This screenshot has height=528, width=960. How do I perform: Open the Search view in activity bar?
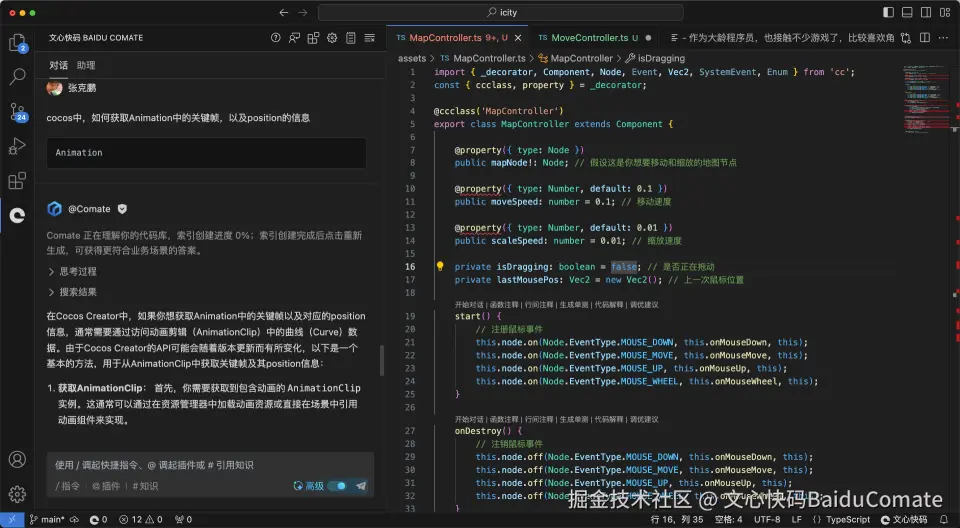(x=17, y=77)
